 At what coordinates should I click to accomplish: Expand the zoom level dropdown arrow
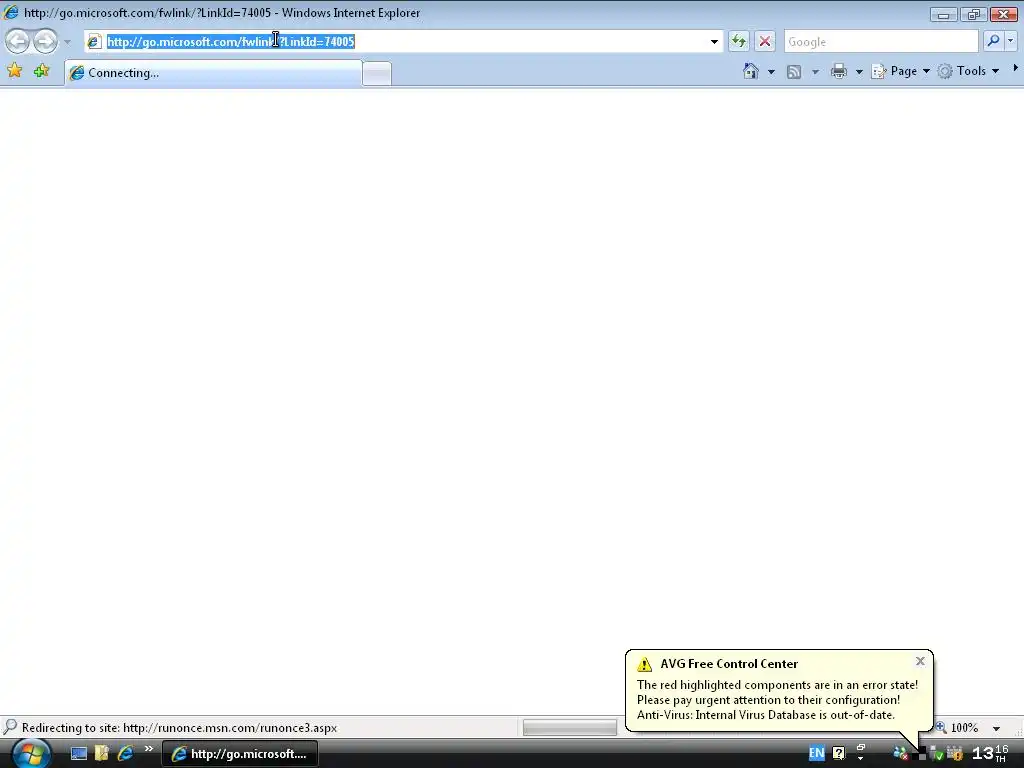[x=997, y=728]
